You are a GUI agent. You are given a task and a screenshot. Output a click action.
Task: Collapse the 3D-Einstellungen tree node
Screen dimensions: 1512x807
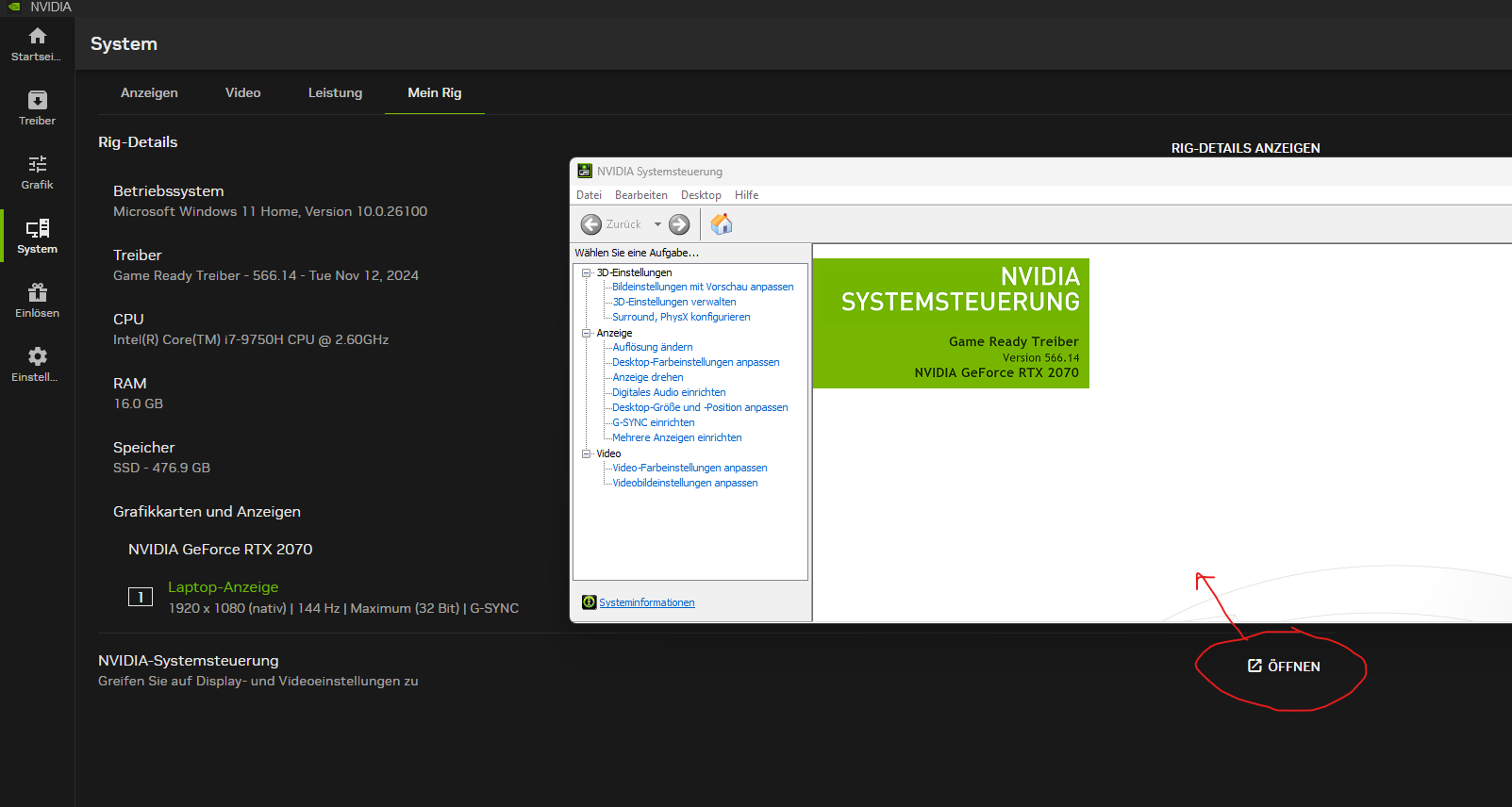pos(586,272)
